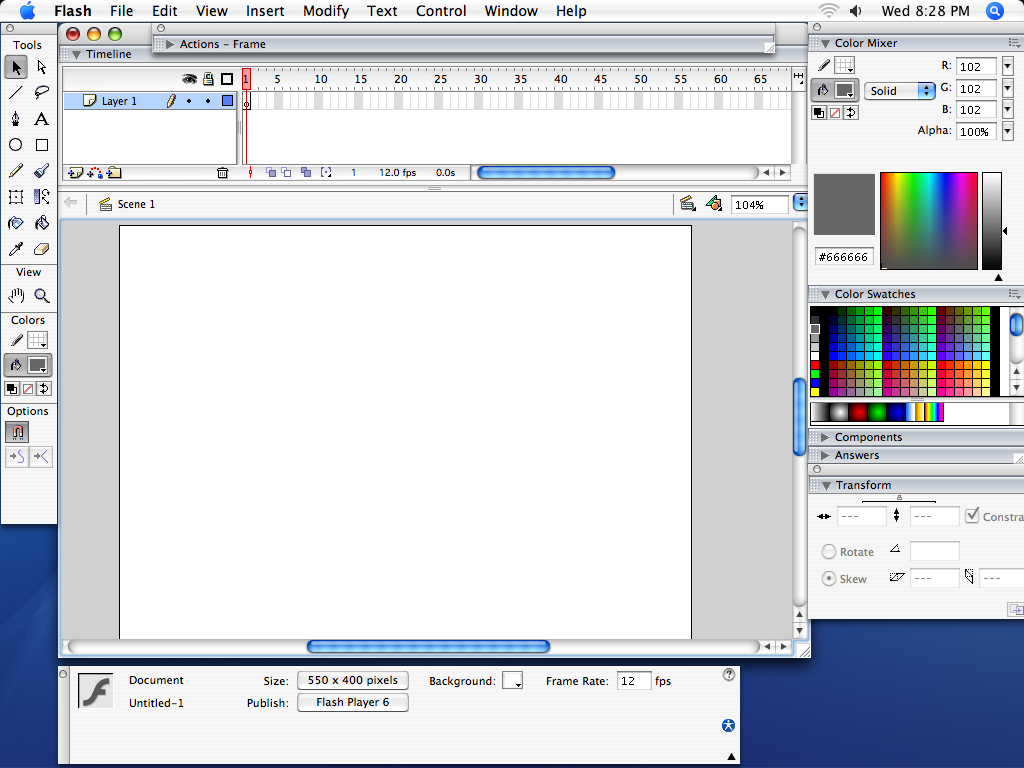Click Add Motion Guide icon
The width and height of the screenshot is (1024, 768).
pyautogui.click(x=95, y=172)
